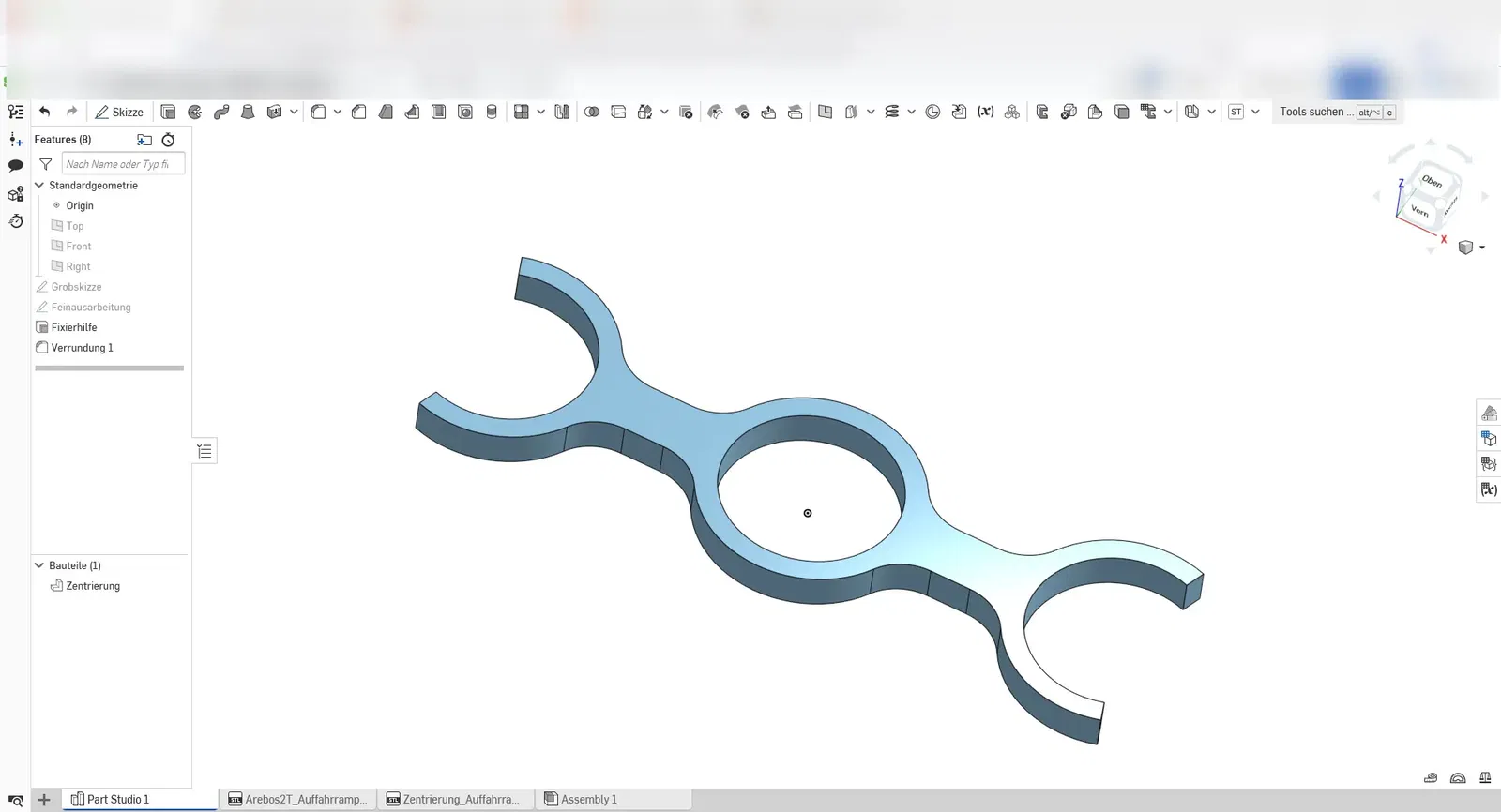Toggle the rollback timer icon in Features header
Viewport: 1501px width, 812px height.
pos(168,140)
